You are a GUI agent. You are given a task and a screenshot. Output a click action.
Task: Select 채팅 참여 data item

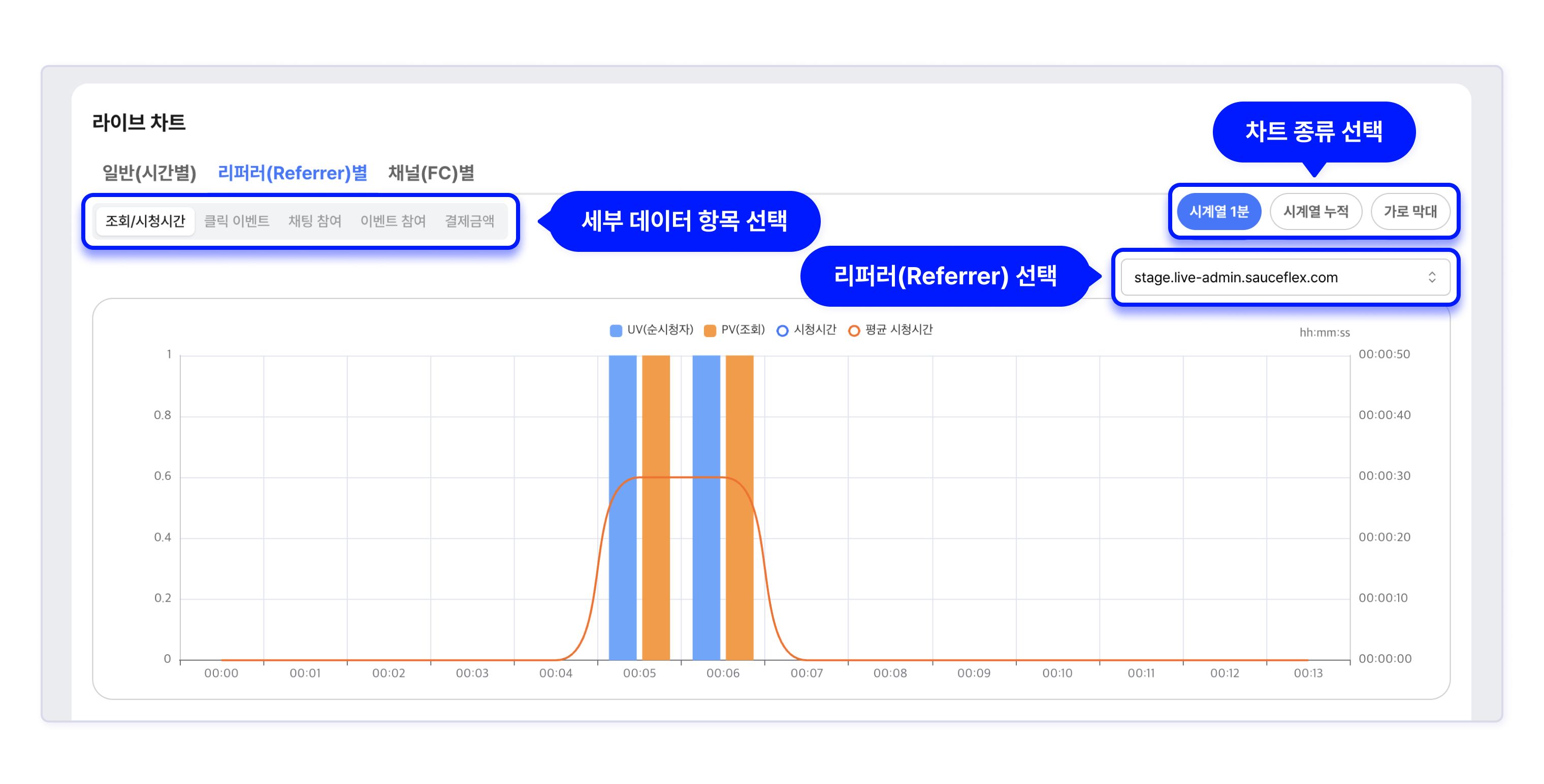pos(315,221)
